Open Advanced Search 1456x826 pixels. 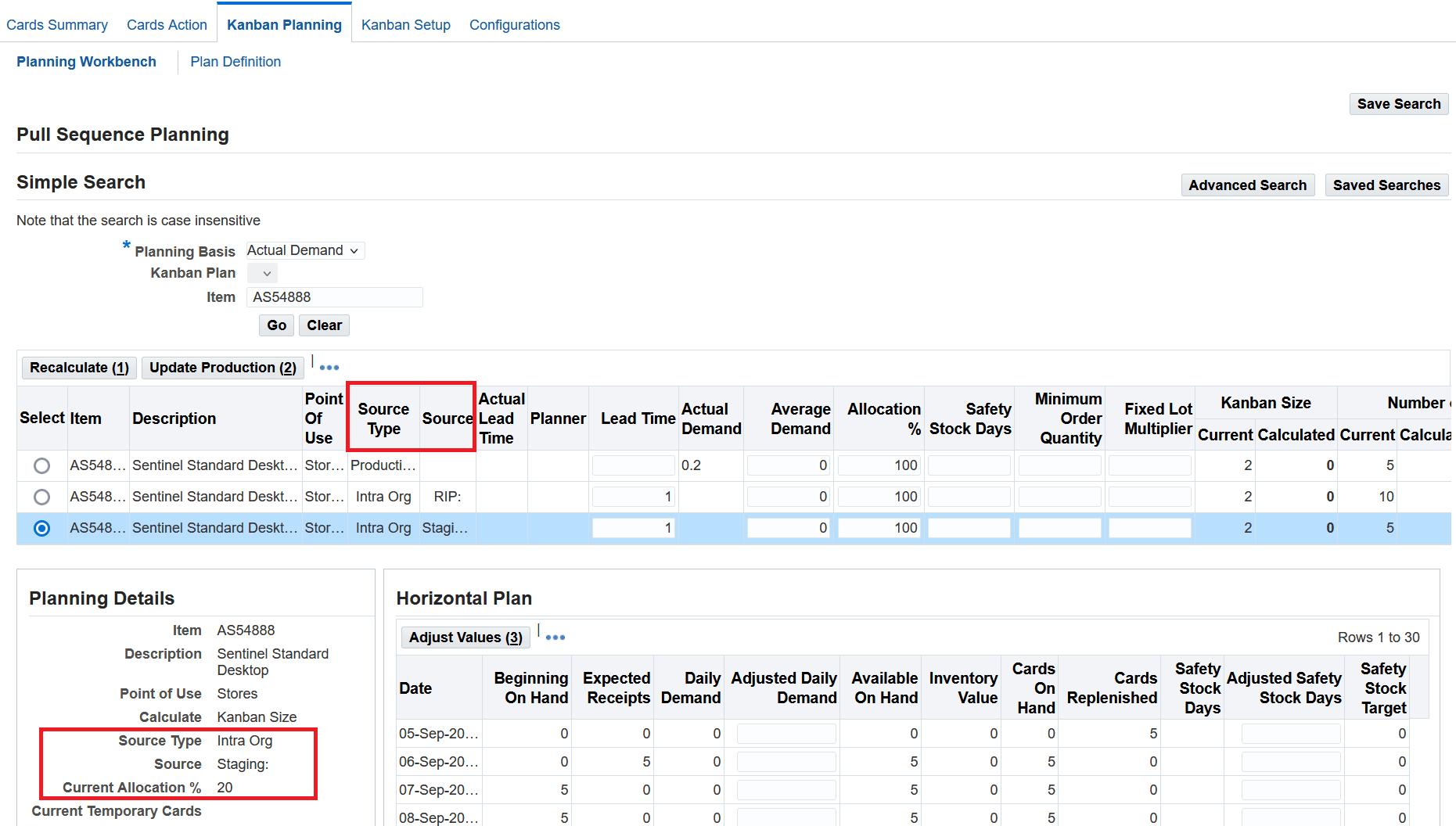click(1247, 185)
